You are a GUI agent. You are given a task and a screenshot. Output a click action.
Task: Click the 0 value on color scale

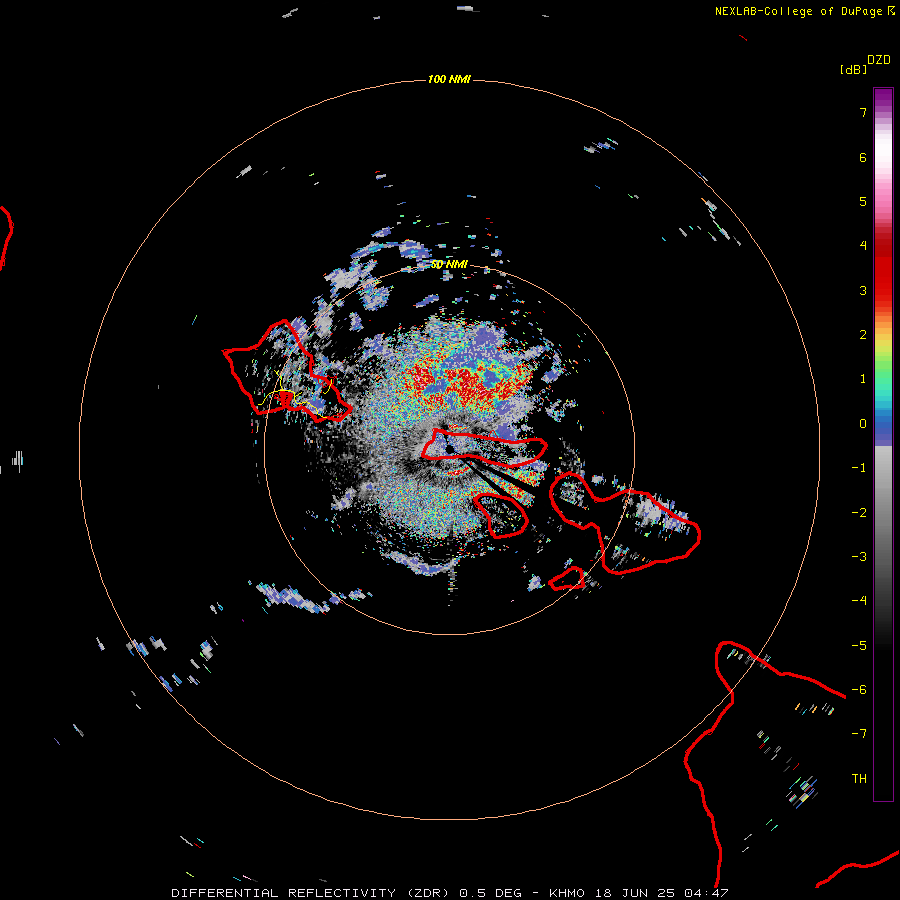[x=863, y=424]
